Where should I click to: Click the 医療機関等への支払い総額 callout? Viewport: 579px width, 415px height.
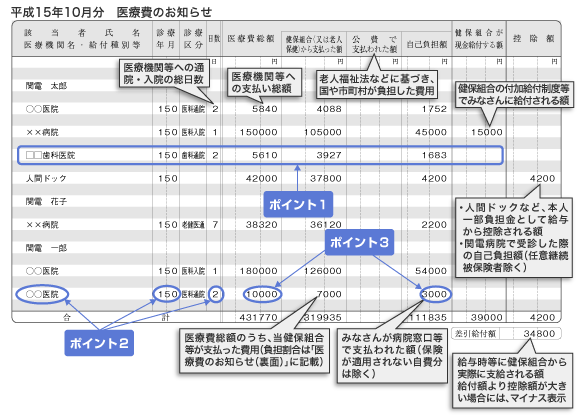point(263,82)
